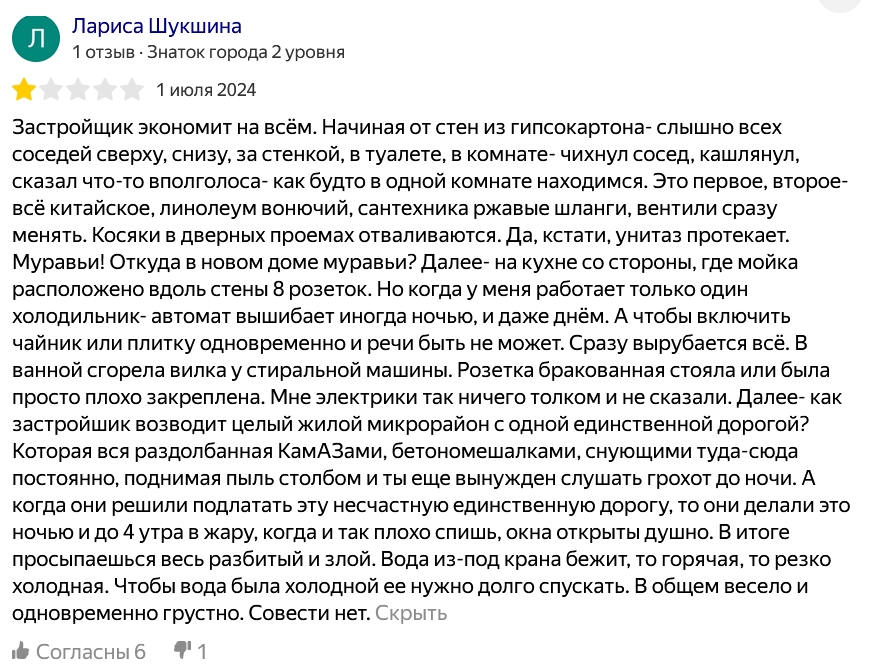Click the dislike count "1"
871x666 pixels.
[202, 652]
